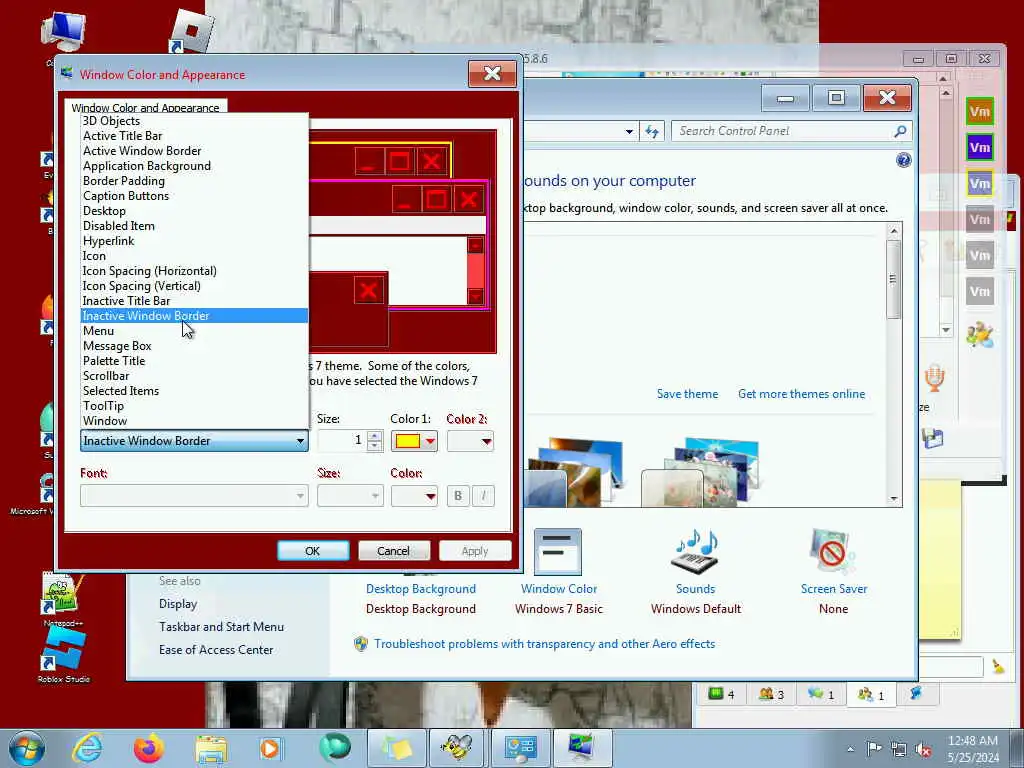Select ToolTip in the item list
Screen dimensions: 1024x768
pyautogui.click(x=194, y=406)
